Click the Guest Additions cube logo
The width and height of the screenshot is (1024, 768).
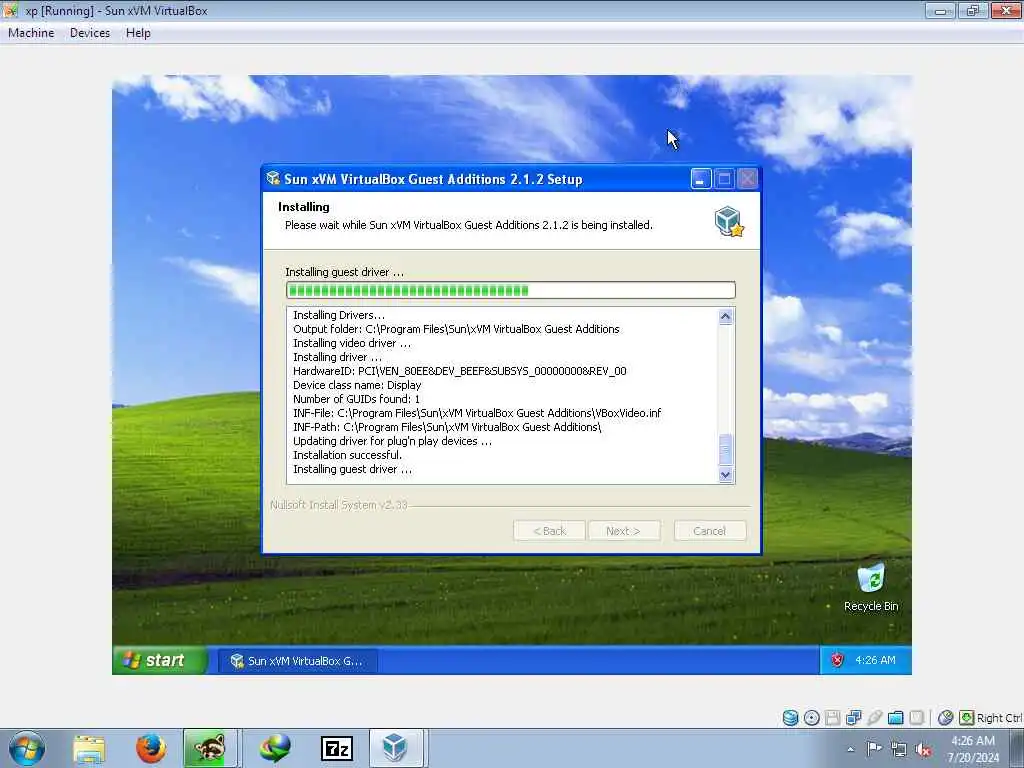coord(729,221)
